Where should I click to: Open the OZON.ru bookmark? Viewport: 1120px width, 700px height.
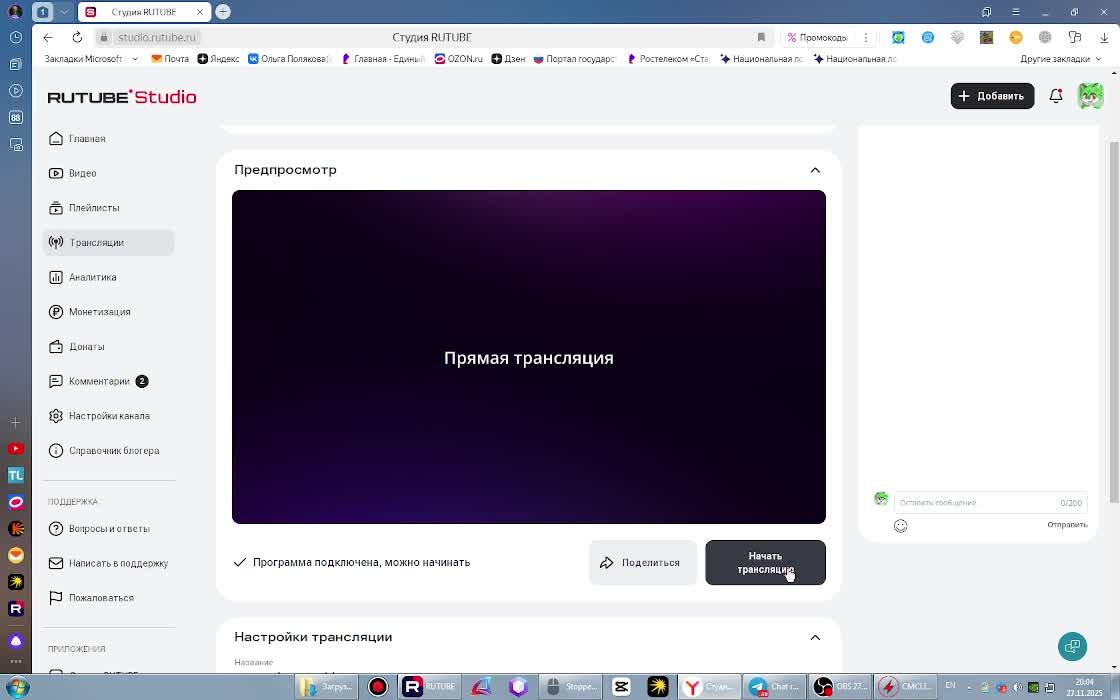coord(459,59)
